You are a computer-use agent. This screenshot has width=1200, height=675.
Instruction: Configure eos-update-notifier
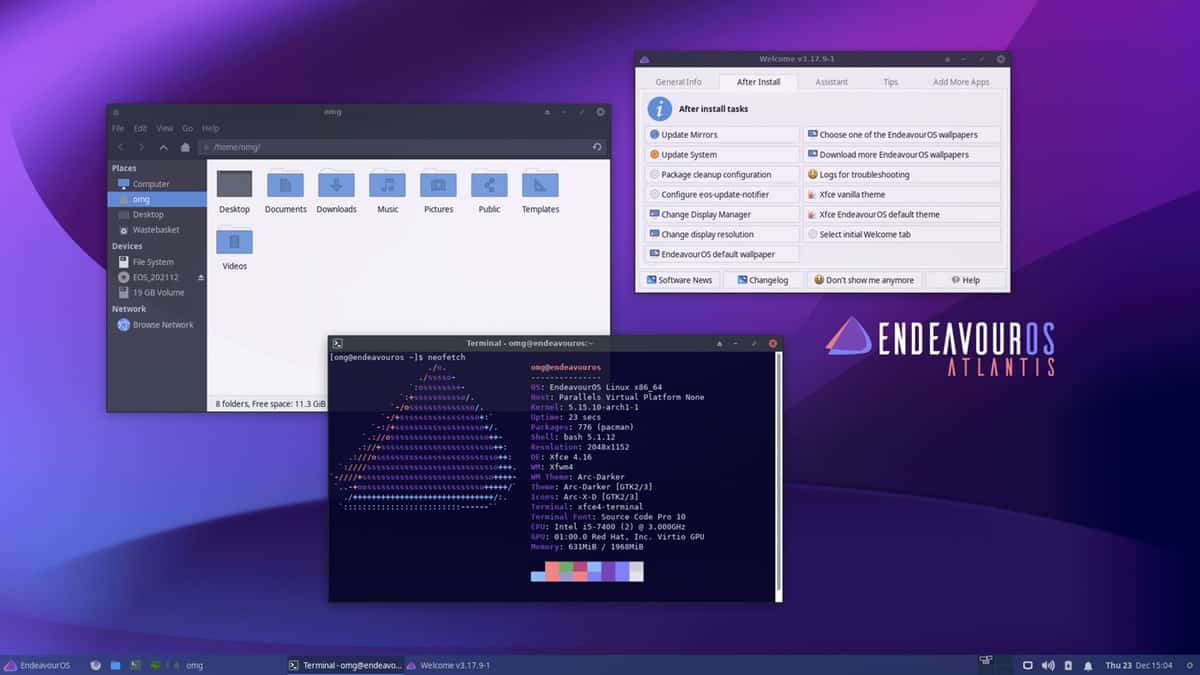(x=710, y=194)
